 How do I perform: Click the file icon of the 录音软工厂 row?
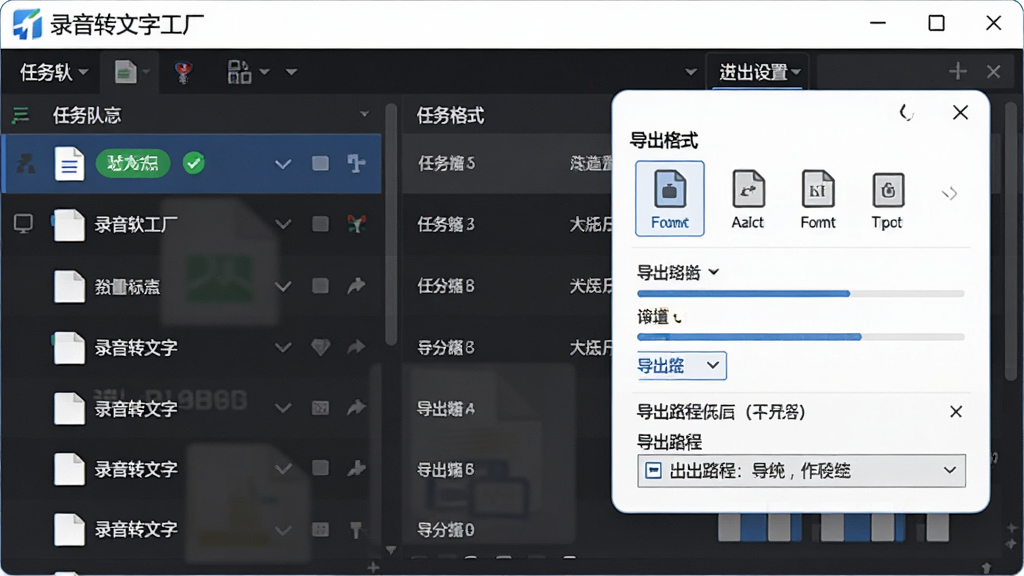[x=69, y=225]
